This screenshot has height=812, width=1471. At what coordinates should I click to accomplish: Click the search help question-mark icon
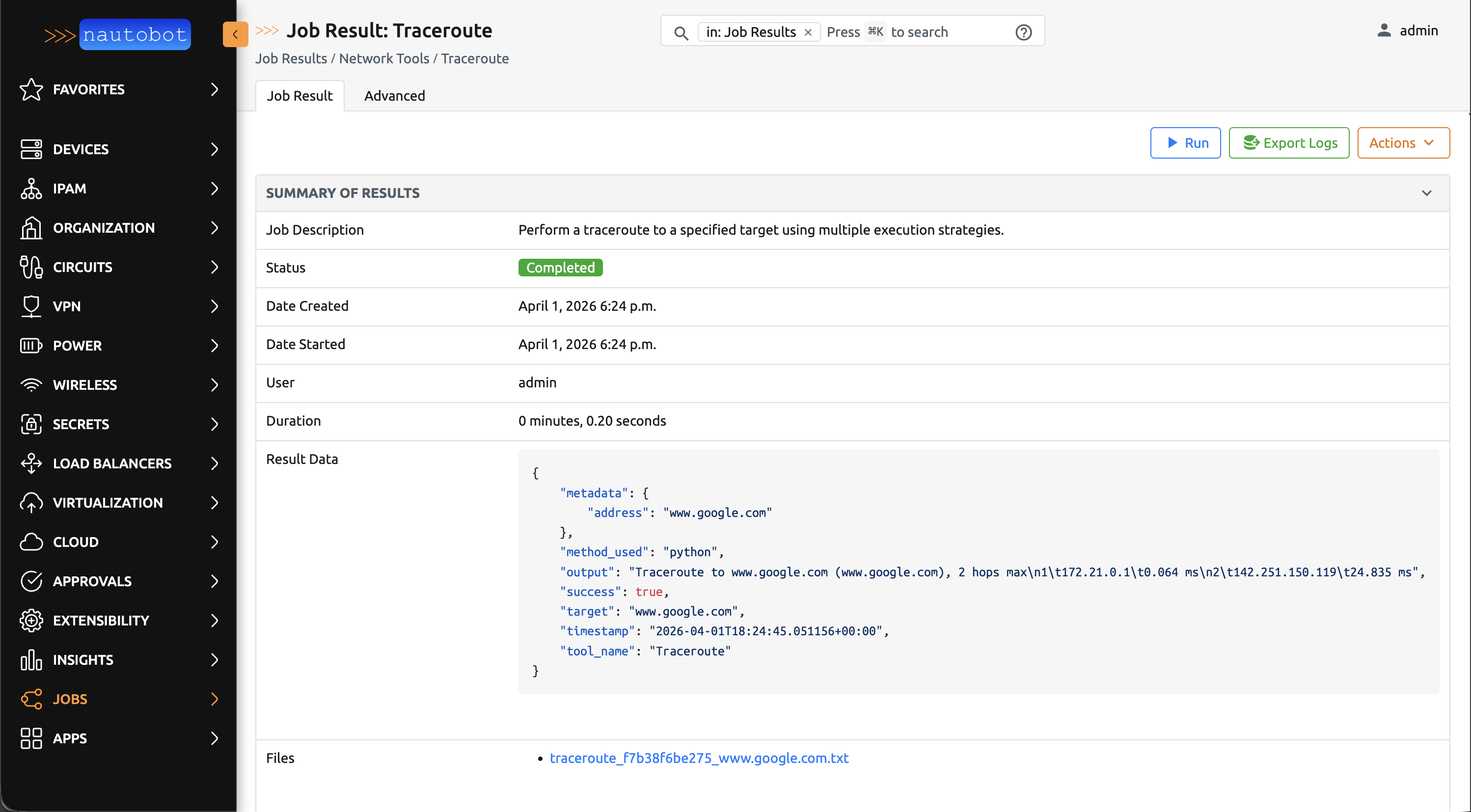click(x=1023, y=32)
